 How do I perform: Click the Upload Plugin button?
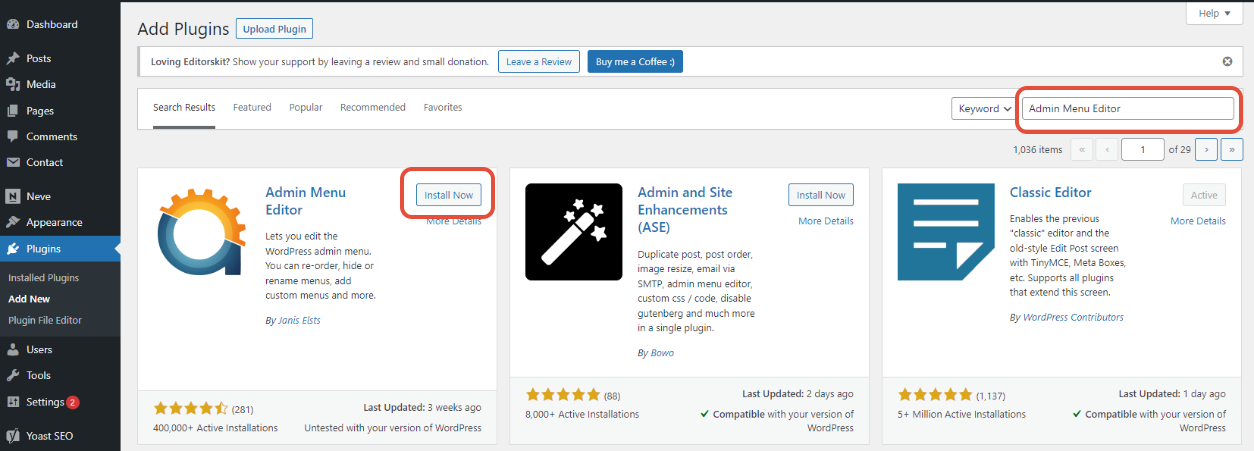tap(275, 28)
